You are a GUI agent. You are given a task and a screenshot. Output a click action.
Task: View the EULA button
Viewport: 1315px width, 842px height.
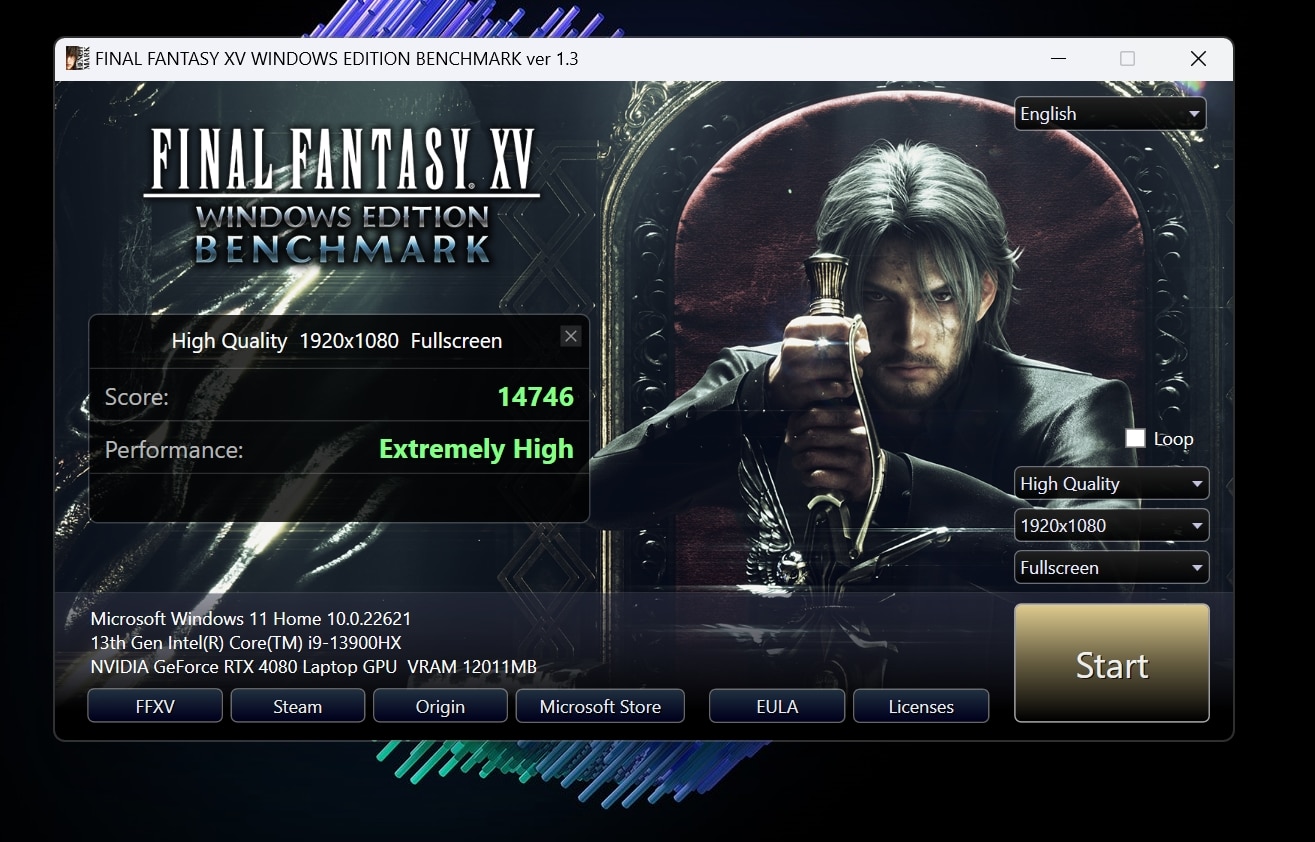777,706
